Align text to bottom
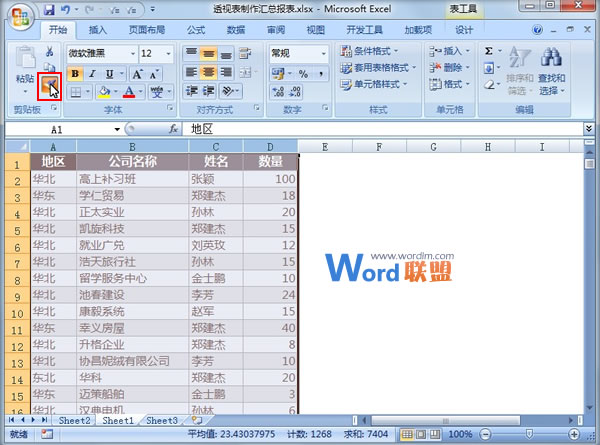Image resolution: width=600 pixels, height=445 pixels. point(226,53)
